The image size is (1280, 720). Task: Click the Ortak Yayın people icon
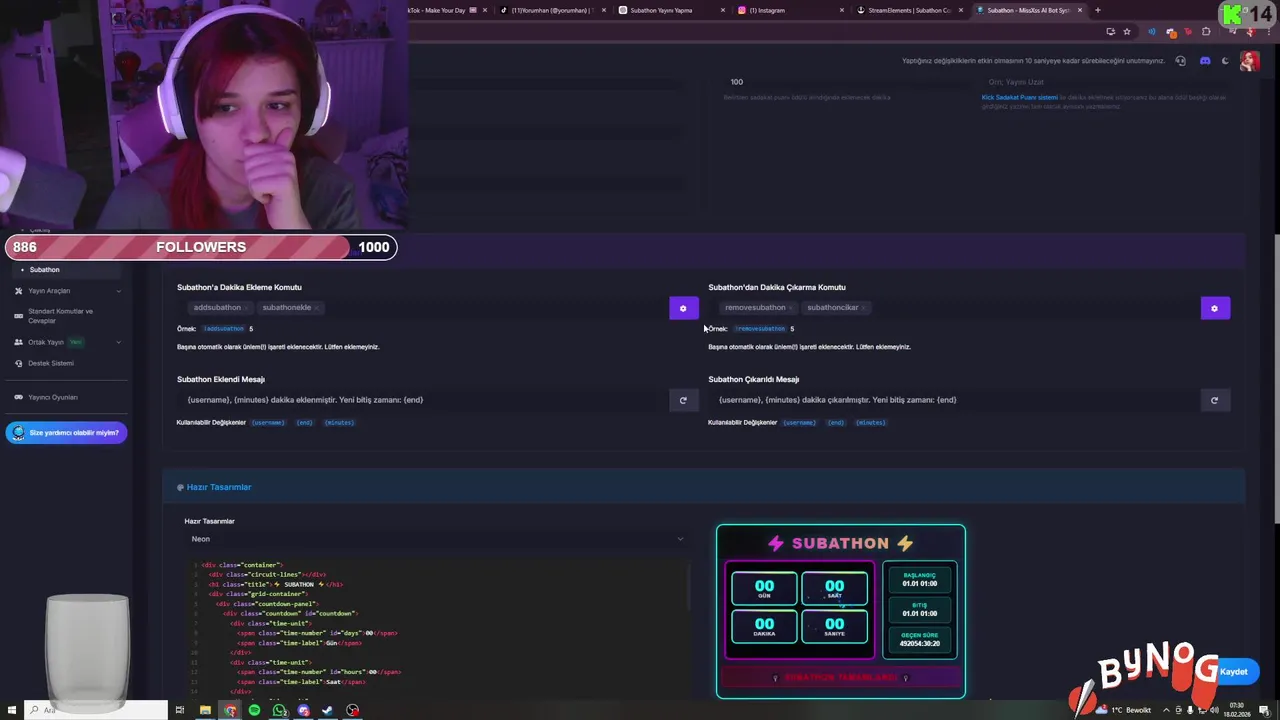(19, 342)
